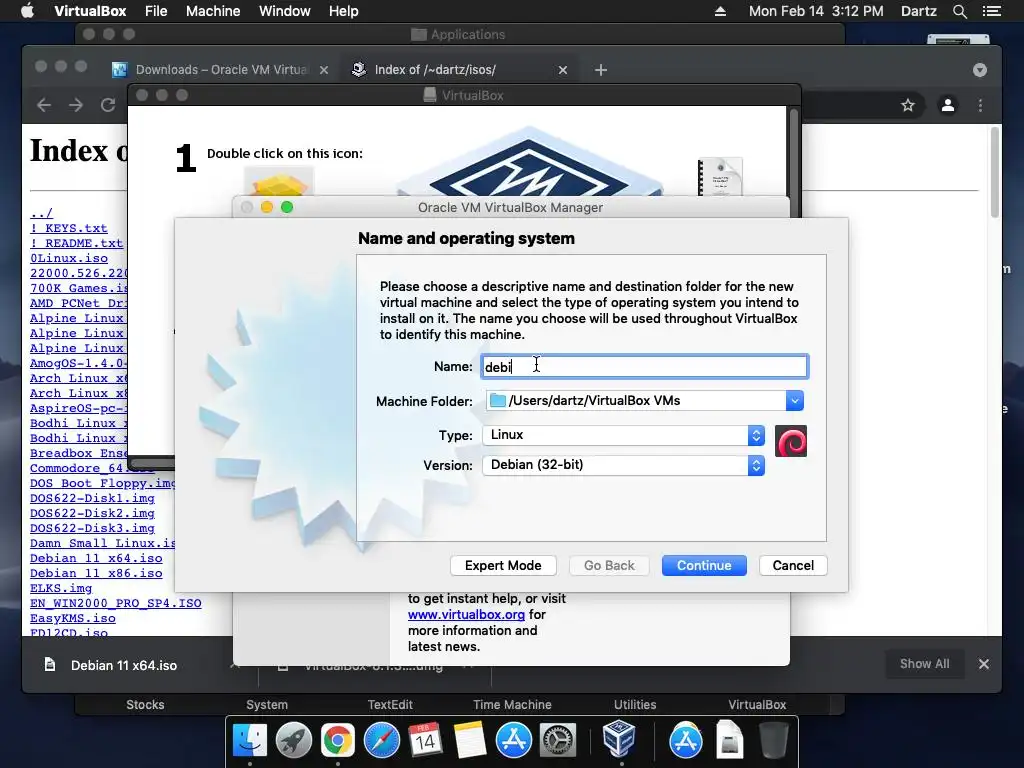Open the File menu

coord(156,11)
